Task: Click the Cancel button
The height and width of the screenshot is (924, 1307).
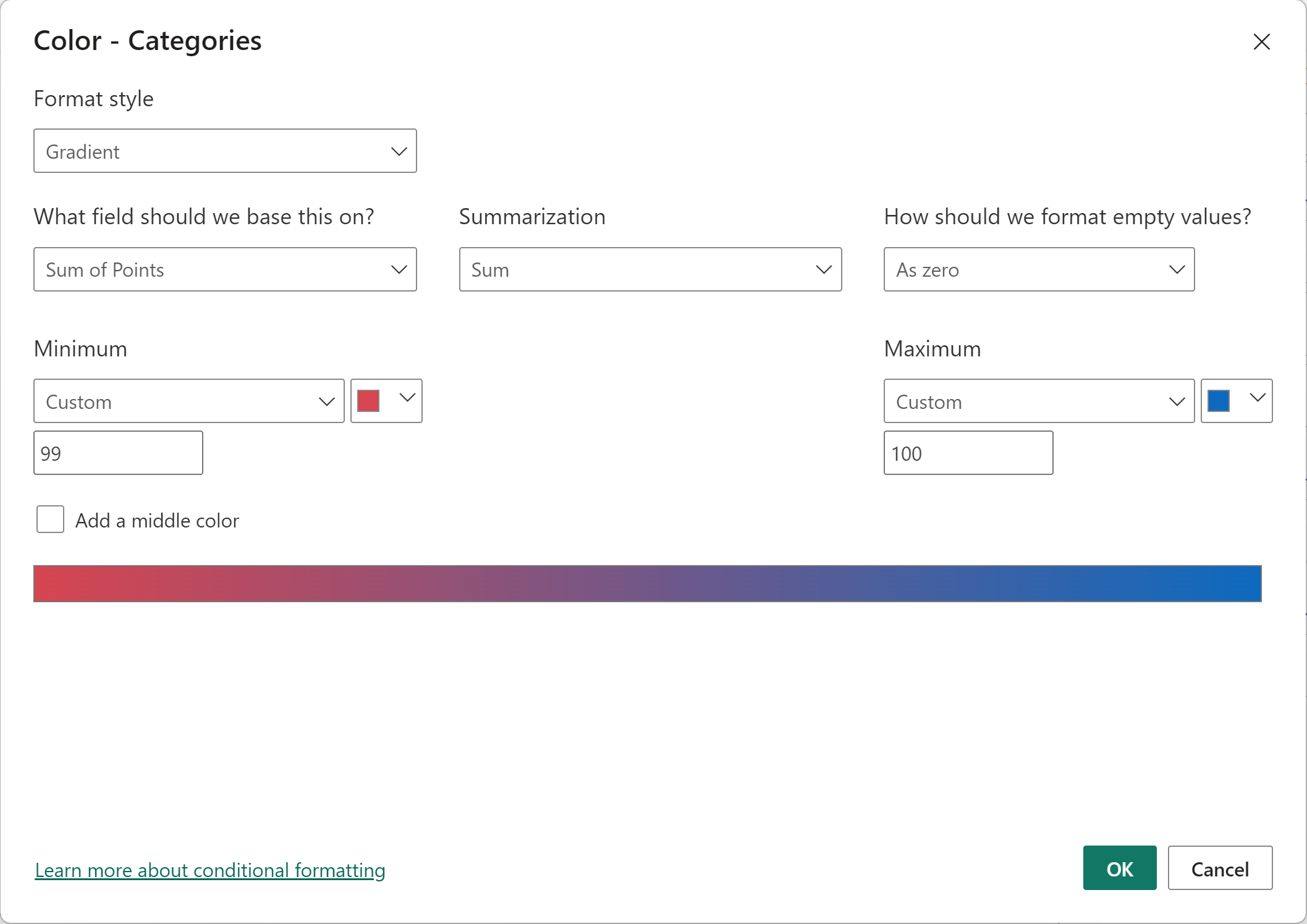Action: pos(1220,868)
